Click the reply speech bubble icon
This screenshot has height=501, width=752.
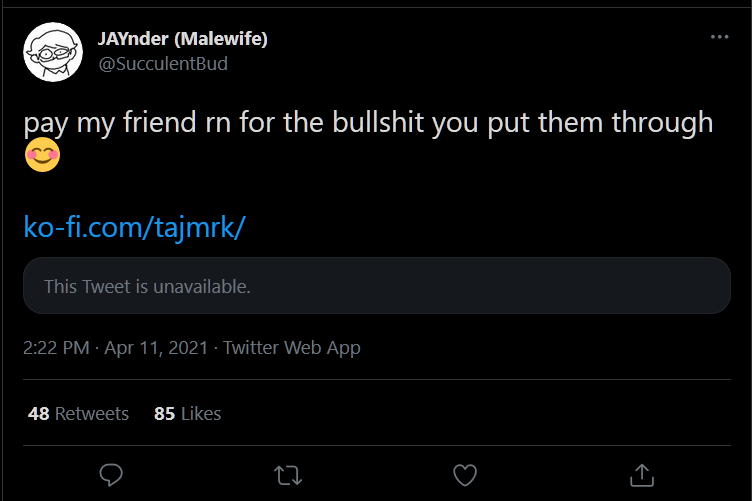[111, 475]
